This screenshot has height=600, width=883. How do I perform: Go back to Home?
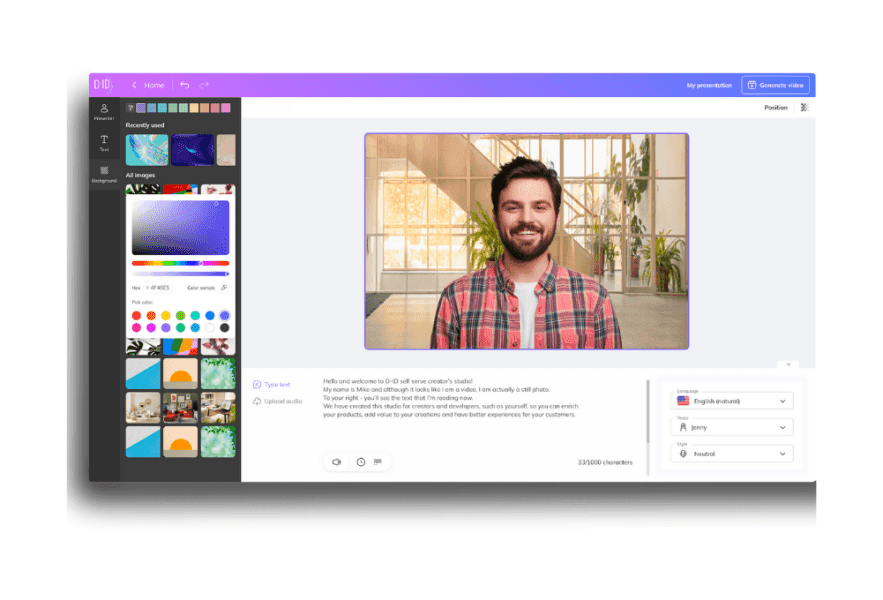(148, 85)
